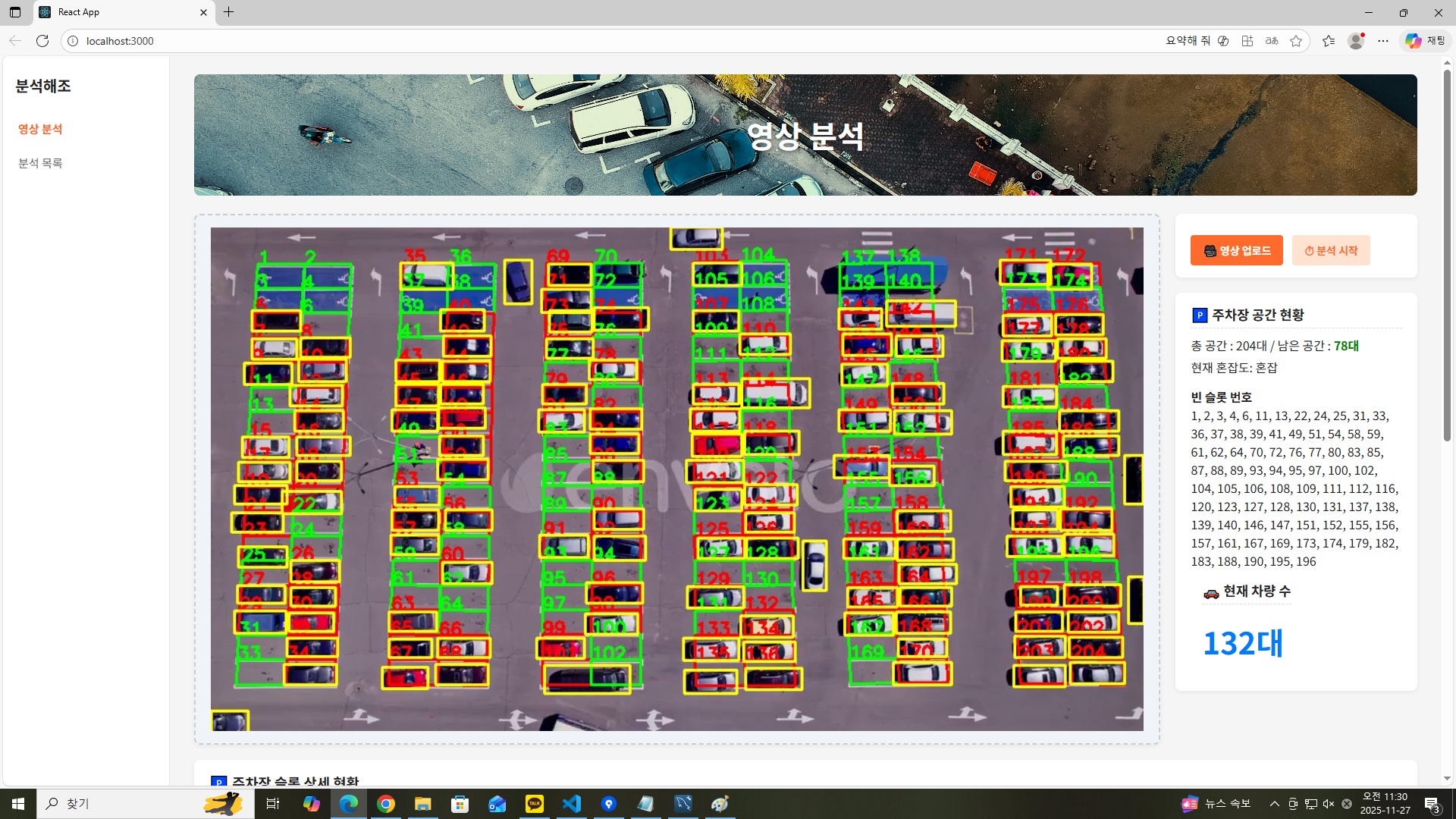The width and height of the screenshot is (1456, 819).
Task: Open the browser settings ellipsis menu
Action: (x=1383, y=41)
